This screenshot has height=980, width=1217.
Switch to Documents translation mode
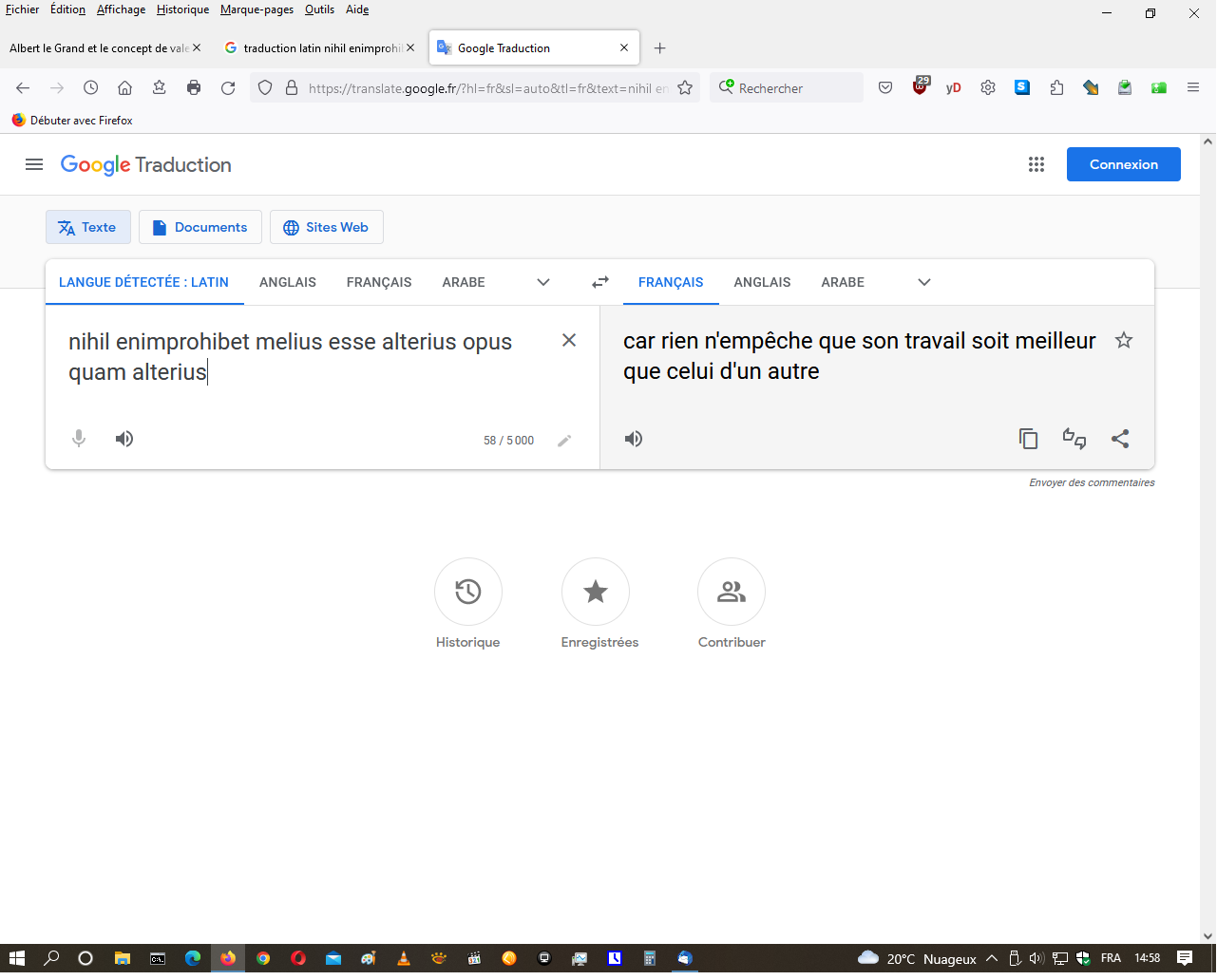200,227
